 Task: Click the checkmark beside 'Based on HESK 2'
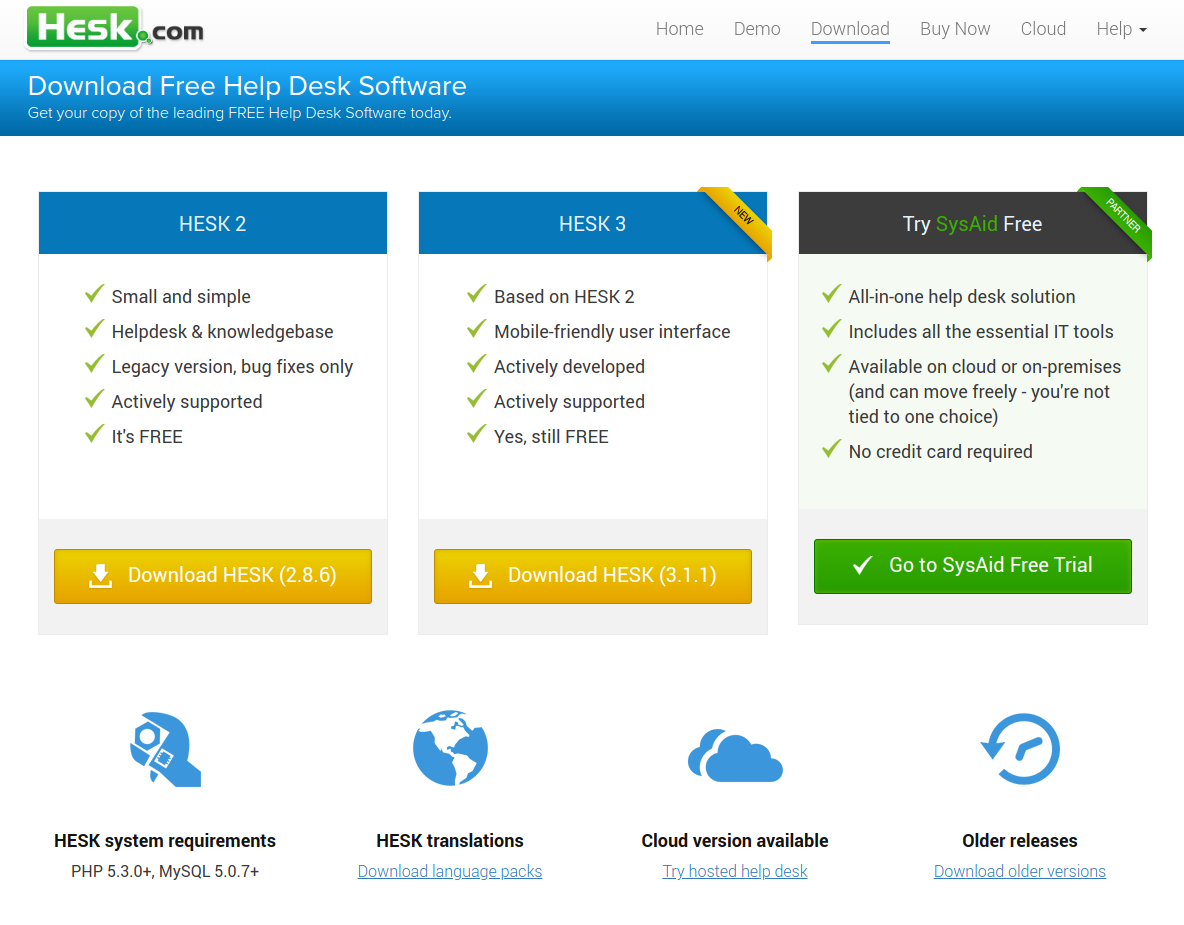tap(476, 294)
